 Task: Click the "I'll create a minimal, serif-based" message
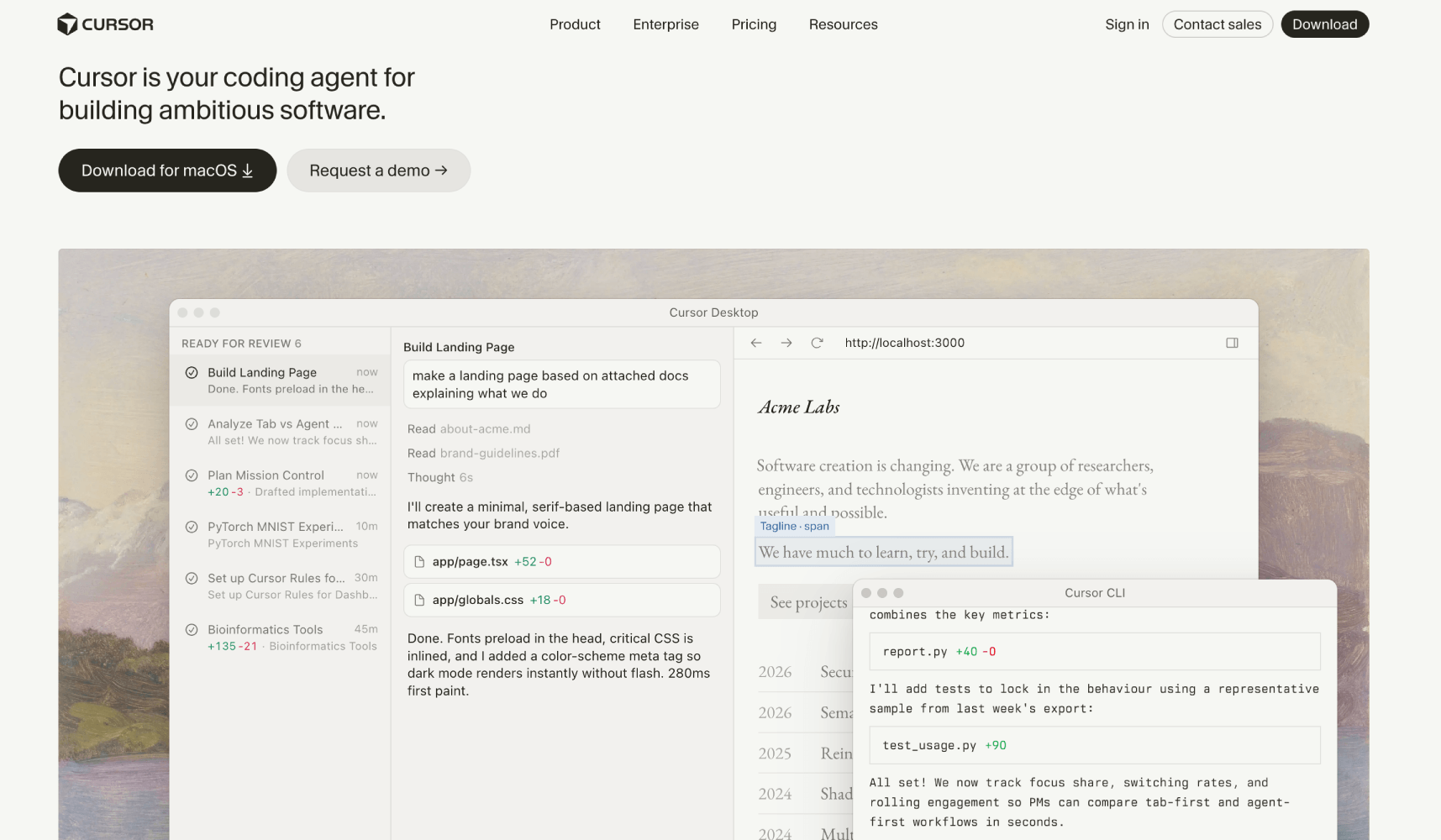[560, 516]
